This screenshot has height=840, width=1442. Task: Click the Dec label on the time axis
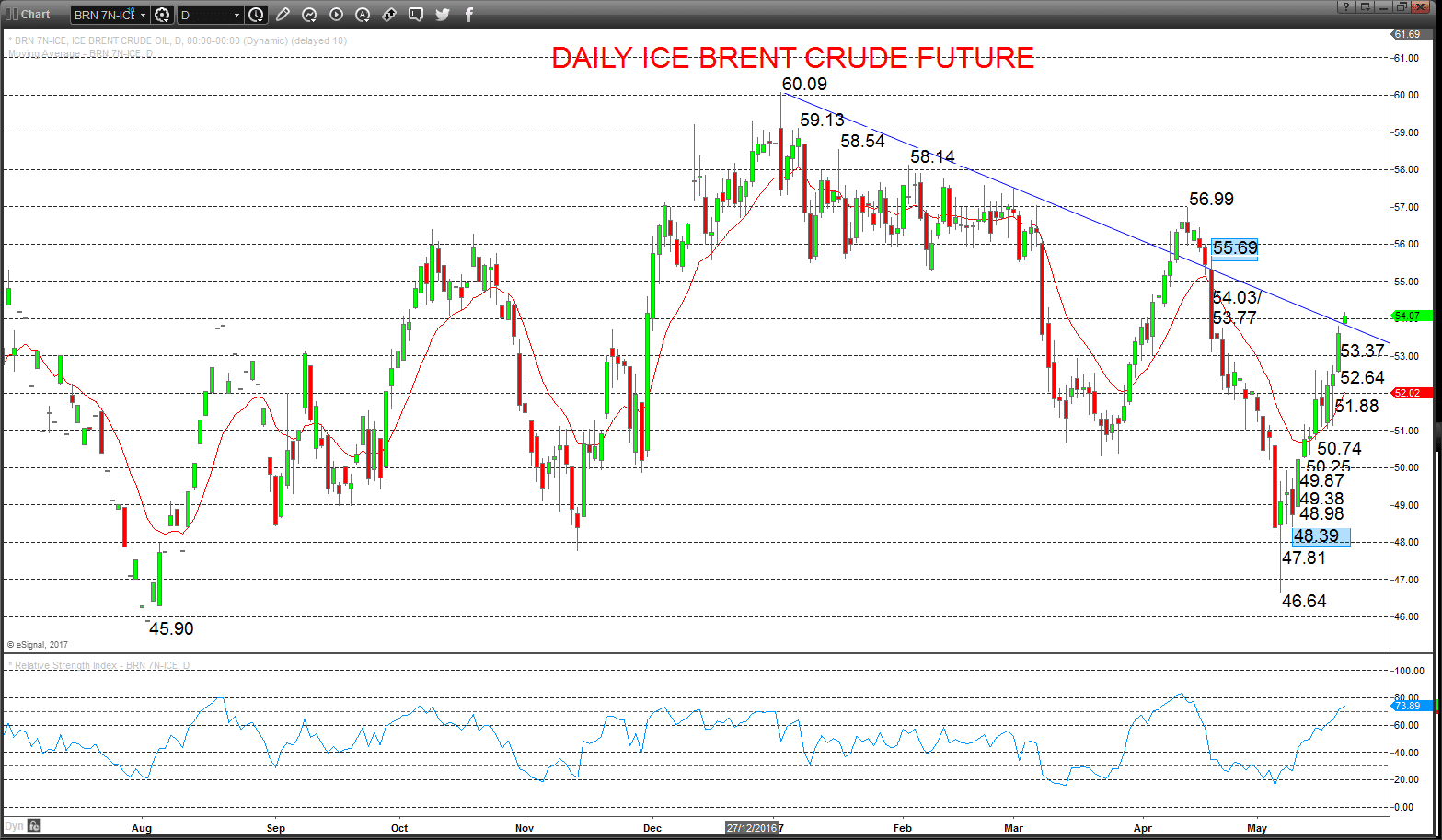pos(652,828)
